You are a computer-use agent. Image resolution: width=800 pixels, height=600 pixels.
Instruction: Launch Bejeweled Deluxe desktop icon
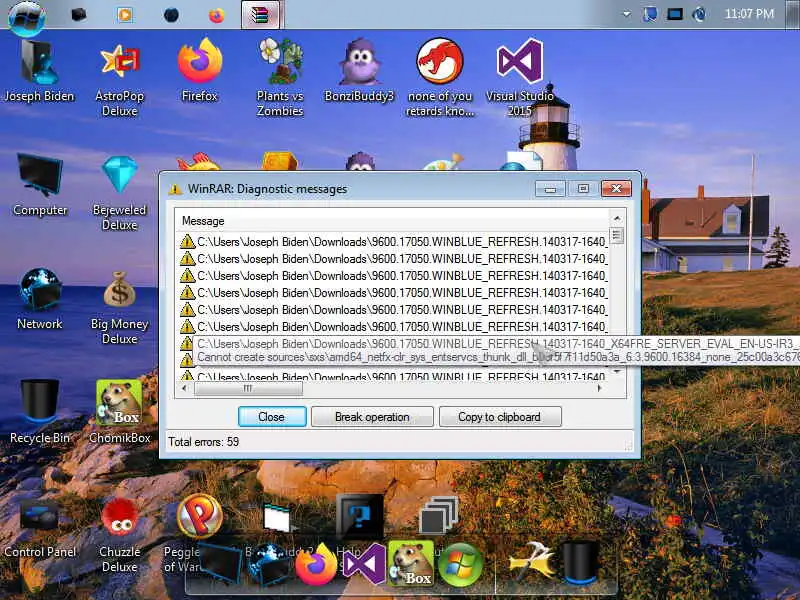pos(119,192)
